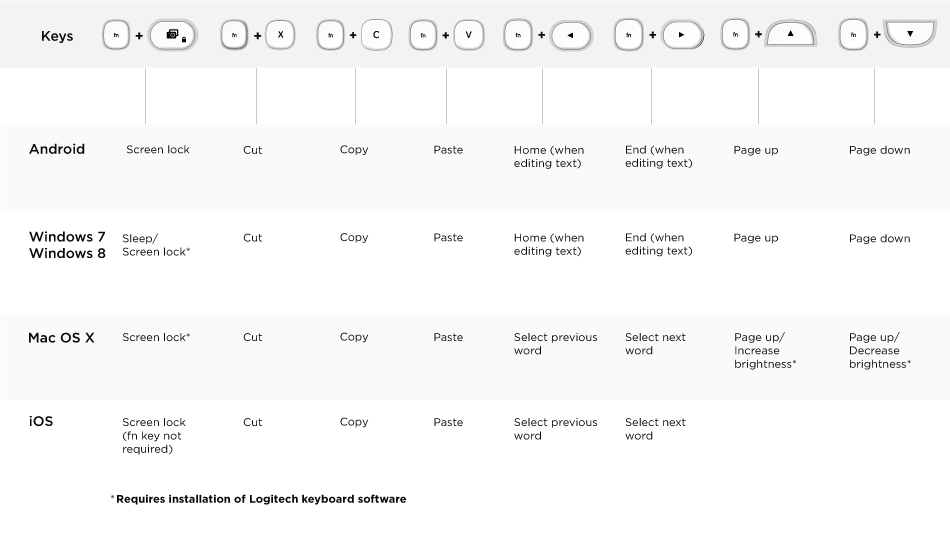This screenshot has width=950, height=537.
Task: Click the X key icon
Action: click(281, 35)
